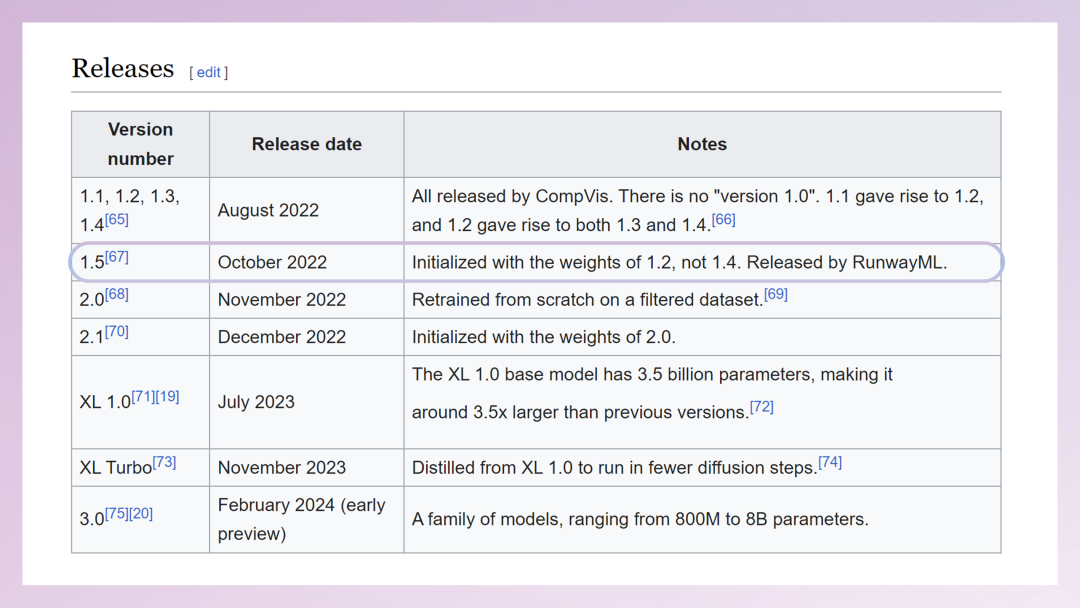Click the edit link beside Releases heading
1080x608 pixels.
click(209, 72)
